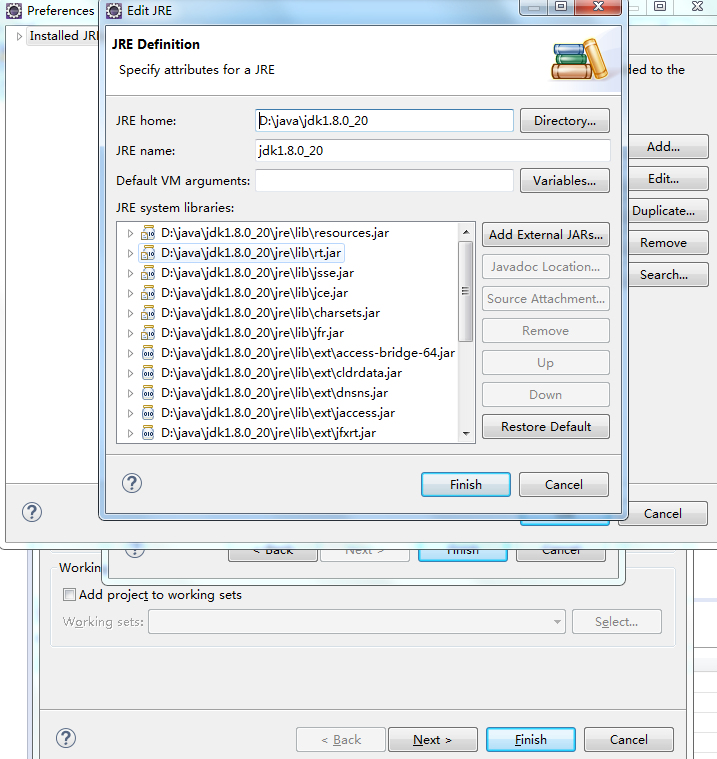The height and width of the screenshot is (759, 717).
Task: Click the JRE home path field
Action: 384,121
